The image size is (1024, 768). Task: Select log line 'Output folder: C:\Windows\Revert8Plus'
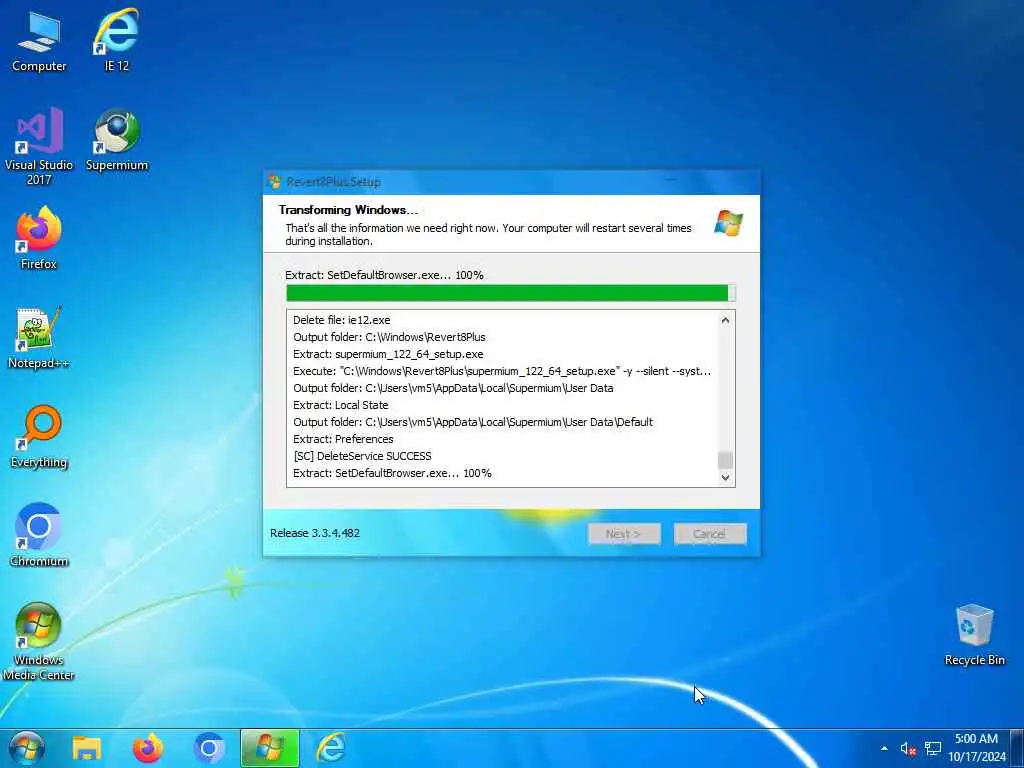[x=389, y=337]
